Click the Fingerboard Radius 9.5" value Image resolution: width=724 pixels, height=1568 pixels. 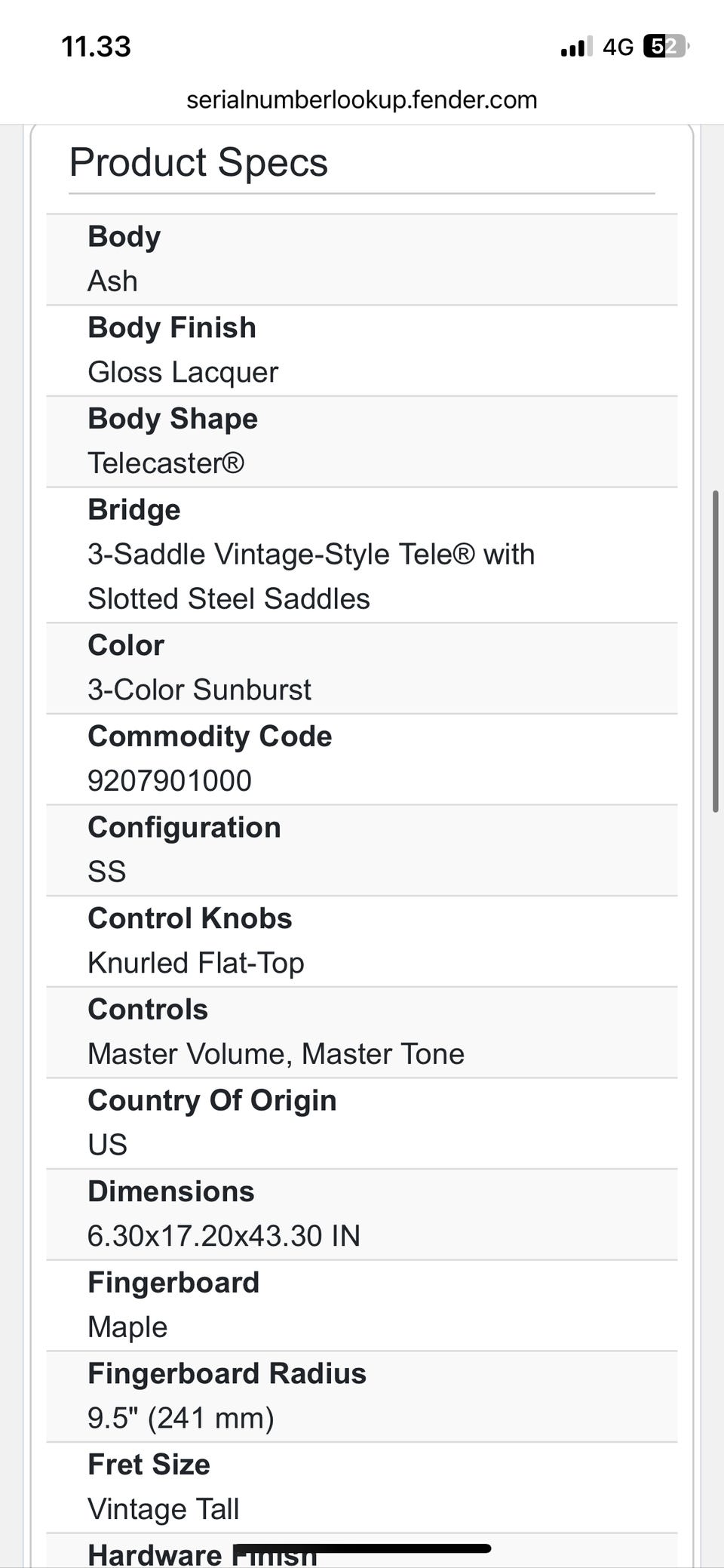[181, 1418]
